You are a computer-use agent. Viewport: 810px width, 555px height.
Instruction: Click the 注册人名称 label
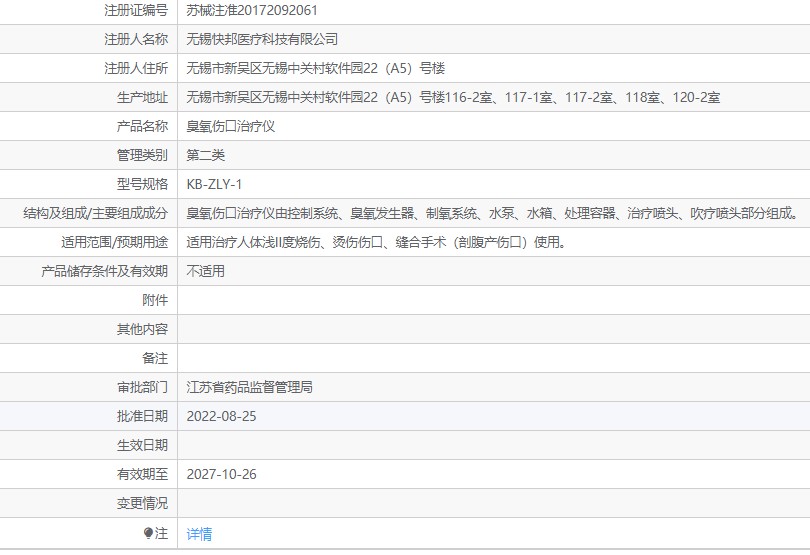click(x=136, y=39)
